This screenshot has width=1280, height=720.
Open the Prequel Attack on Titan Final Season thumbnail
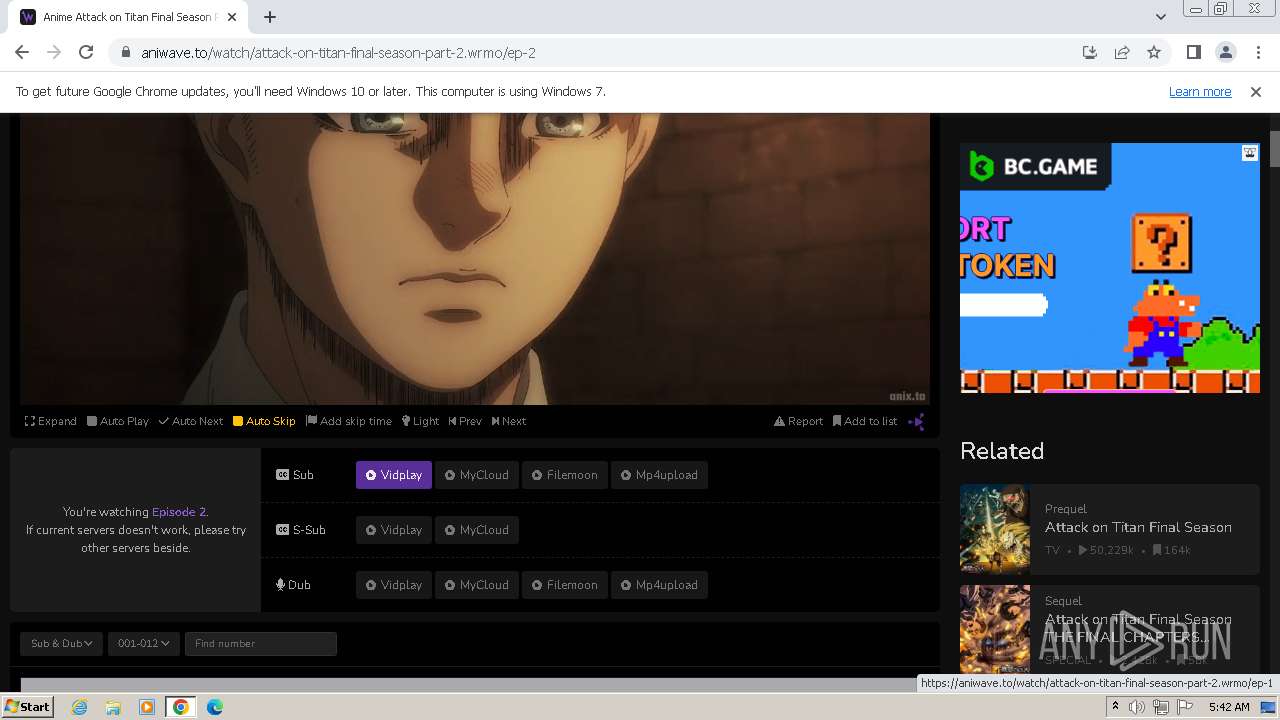pyautogui.click(x=995, y=530)
